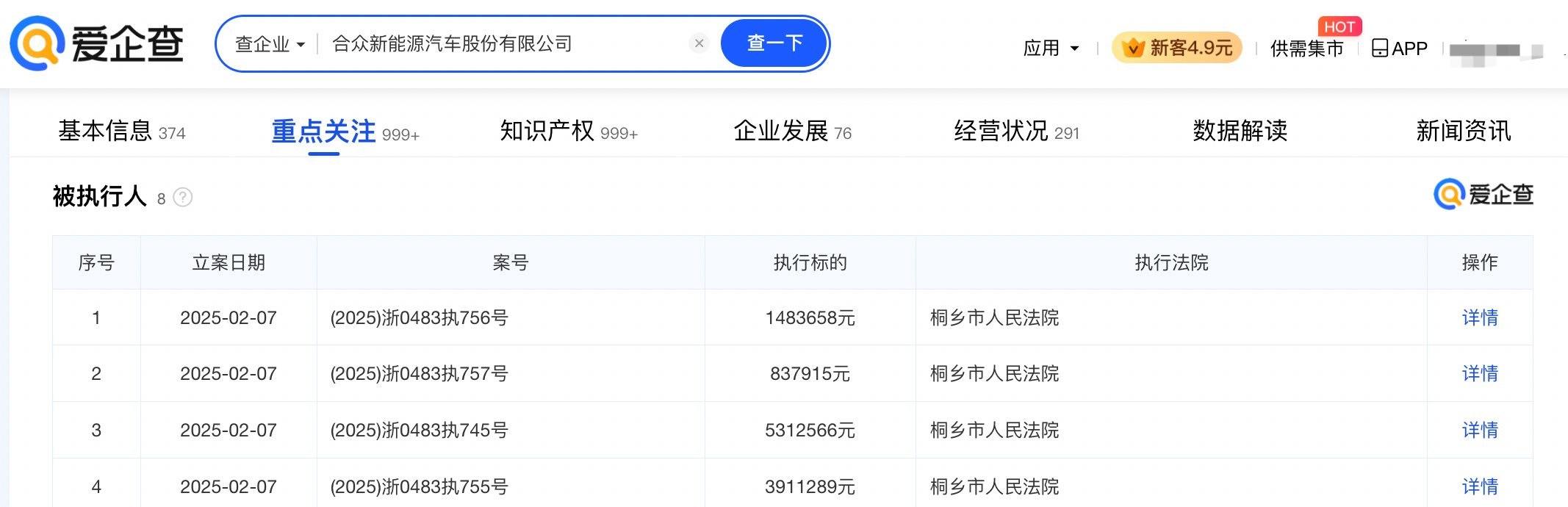Viewport: 1568px width, 507px height.
Task: Go to the 新闻资讯 tab
Action: click(x=1463, y=132)
